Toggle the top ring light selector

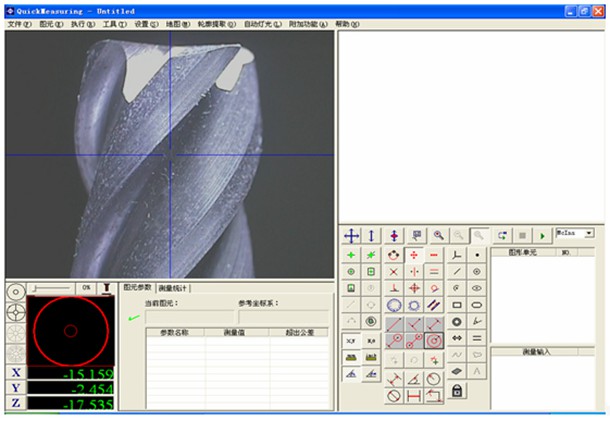[15, 292]
